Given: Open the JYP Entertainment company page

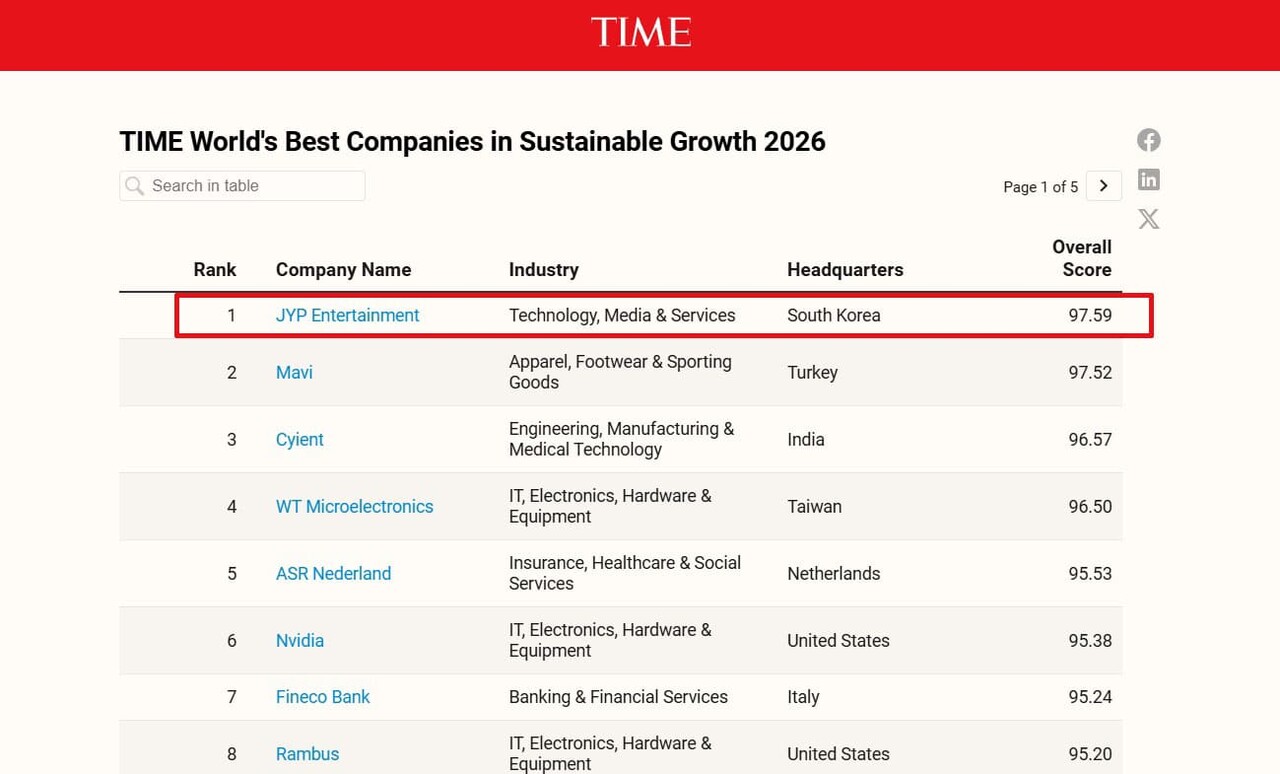Looking at the screenshot, I should [347, 314].
